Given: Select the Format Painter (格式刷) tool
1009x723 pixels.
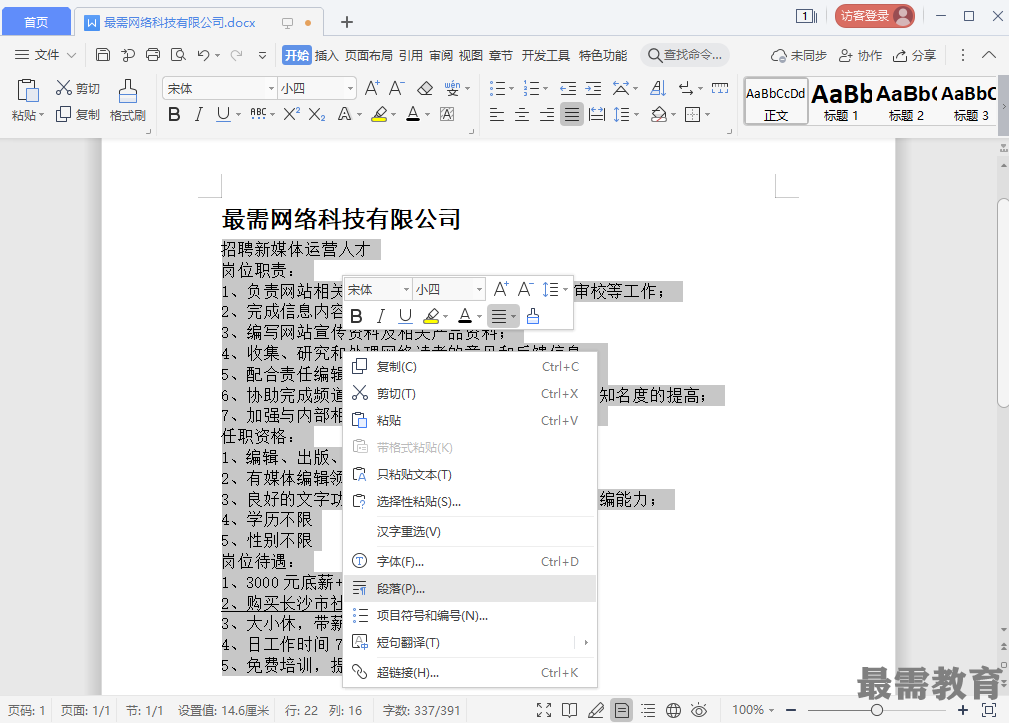Looking at the screenshot, I should point(127,100).
